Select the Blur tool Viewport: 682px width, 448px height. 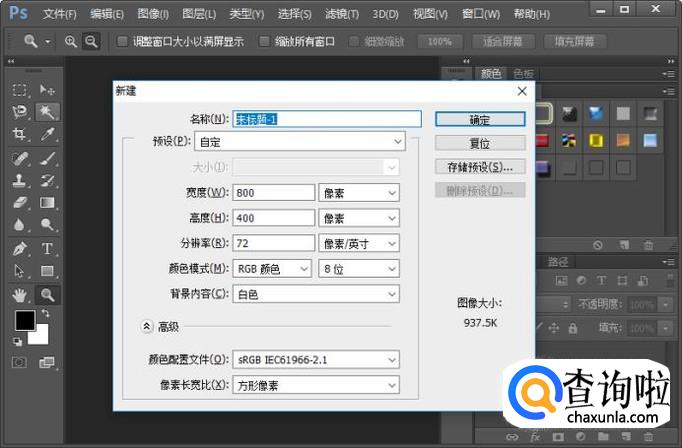(20, 224)
